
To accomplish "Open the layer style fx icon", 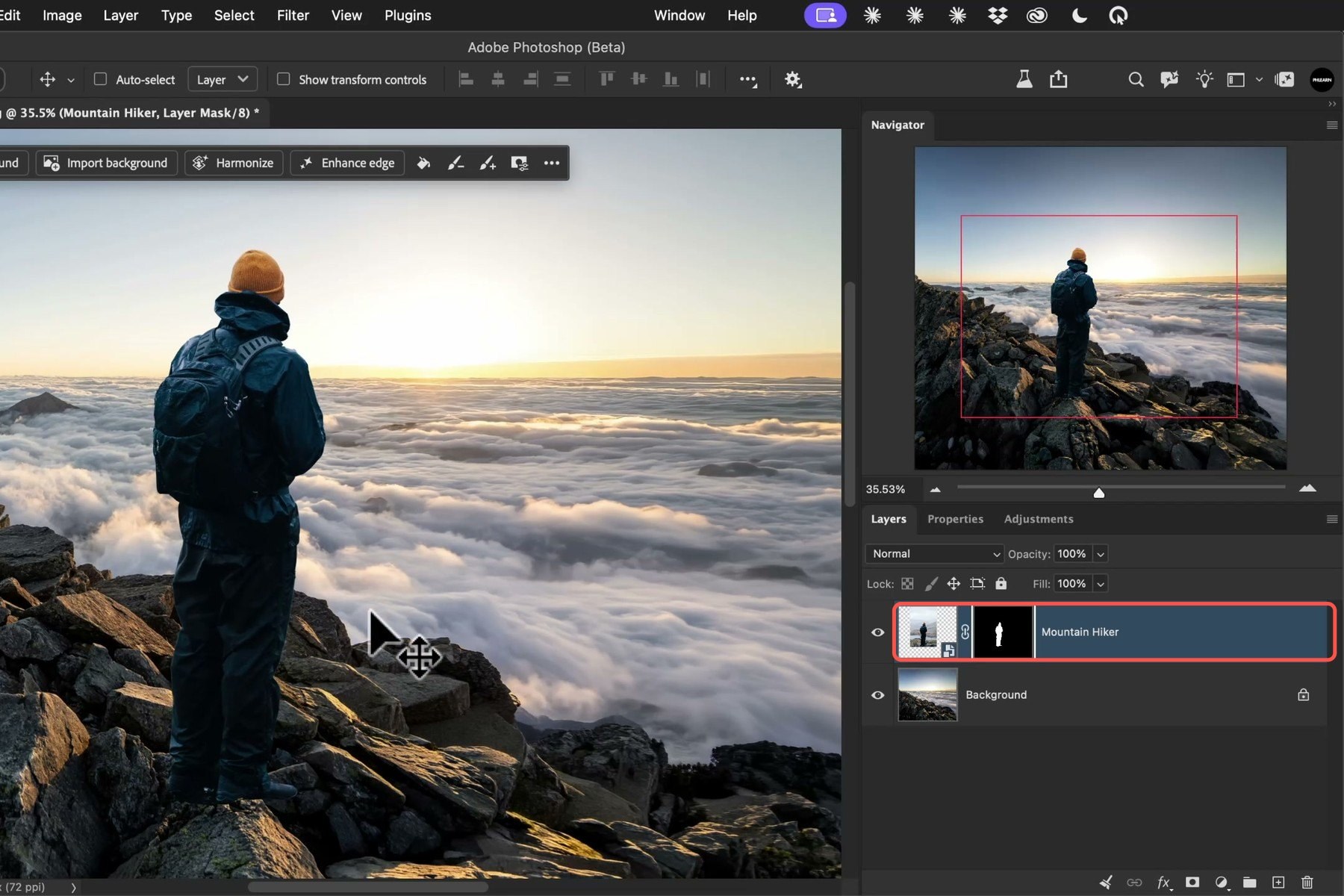I will tap(1163, 882).
